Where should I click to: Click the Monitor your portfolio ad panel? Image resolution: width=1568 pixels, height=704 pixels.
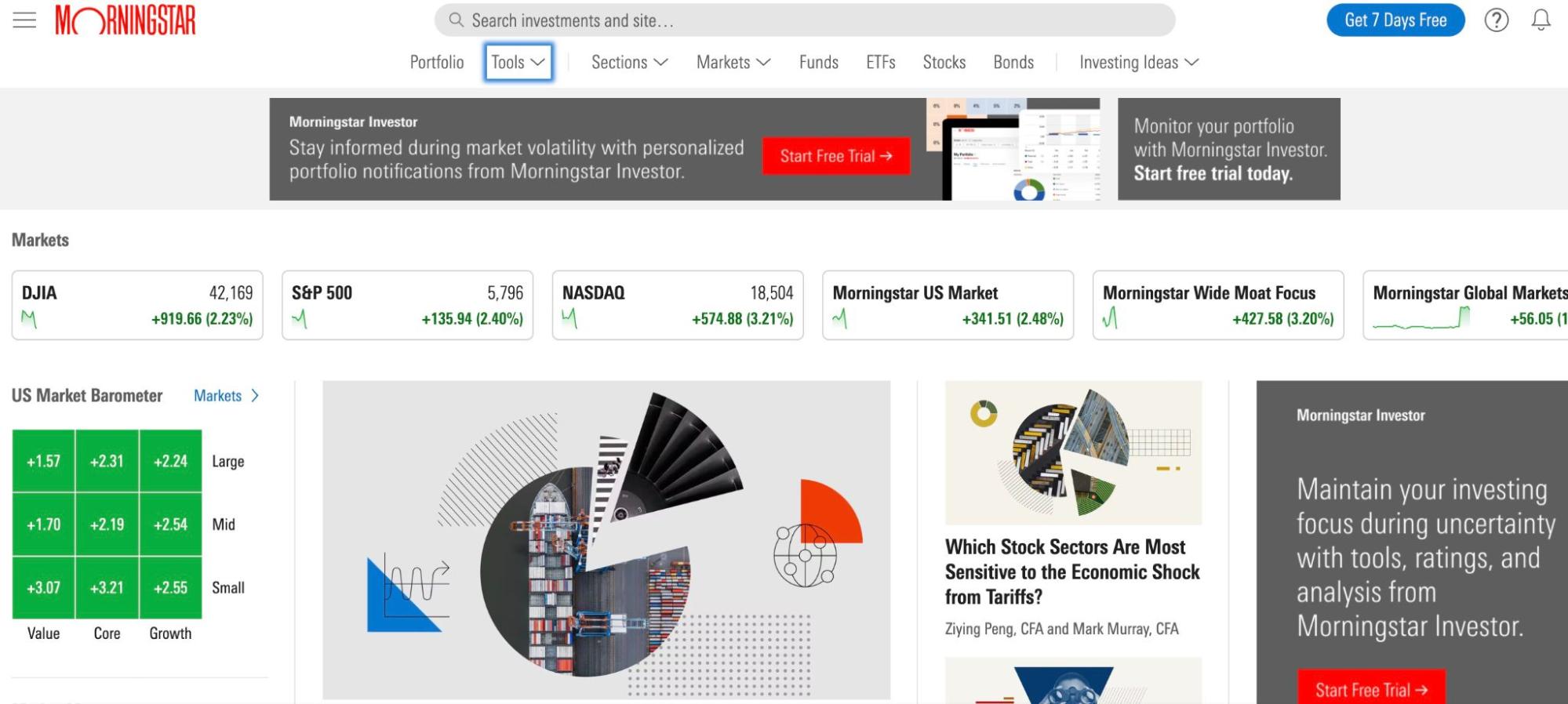coord(1228,149)
